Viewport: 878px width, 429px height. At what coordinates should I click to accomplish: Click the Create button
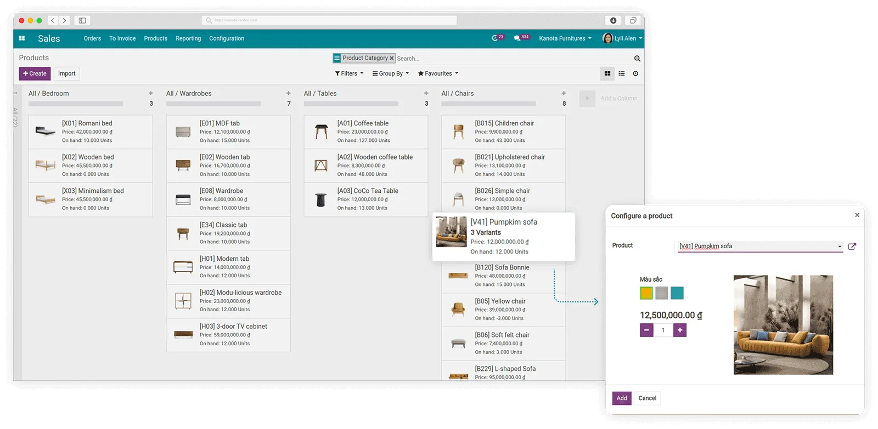tap(35, 73)
